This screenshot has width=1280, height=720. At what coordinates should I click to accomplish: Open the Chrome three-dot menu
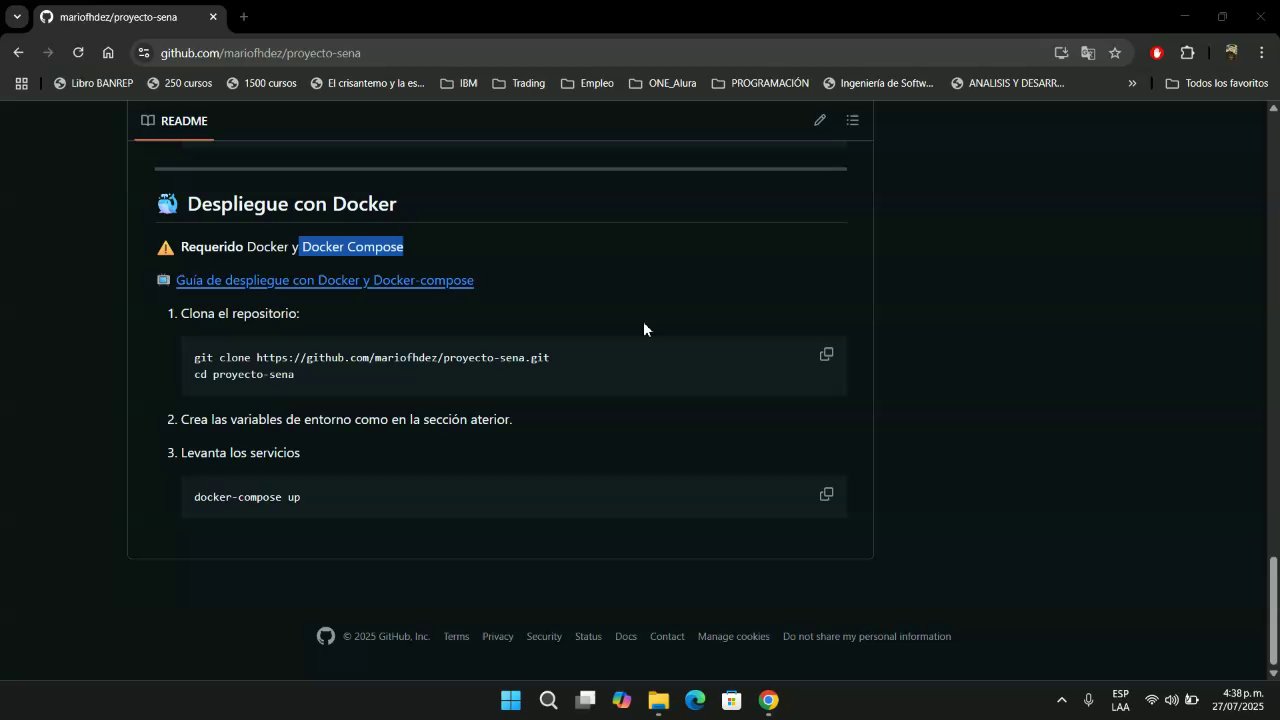pos(1262,53)
